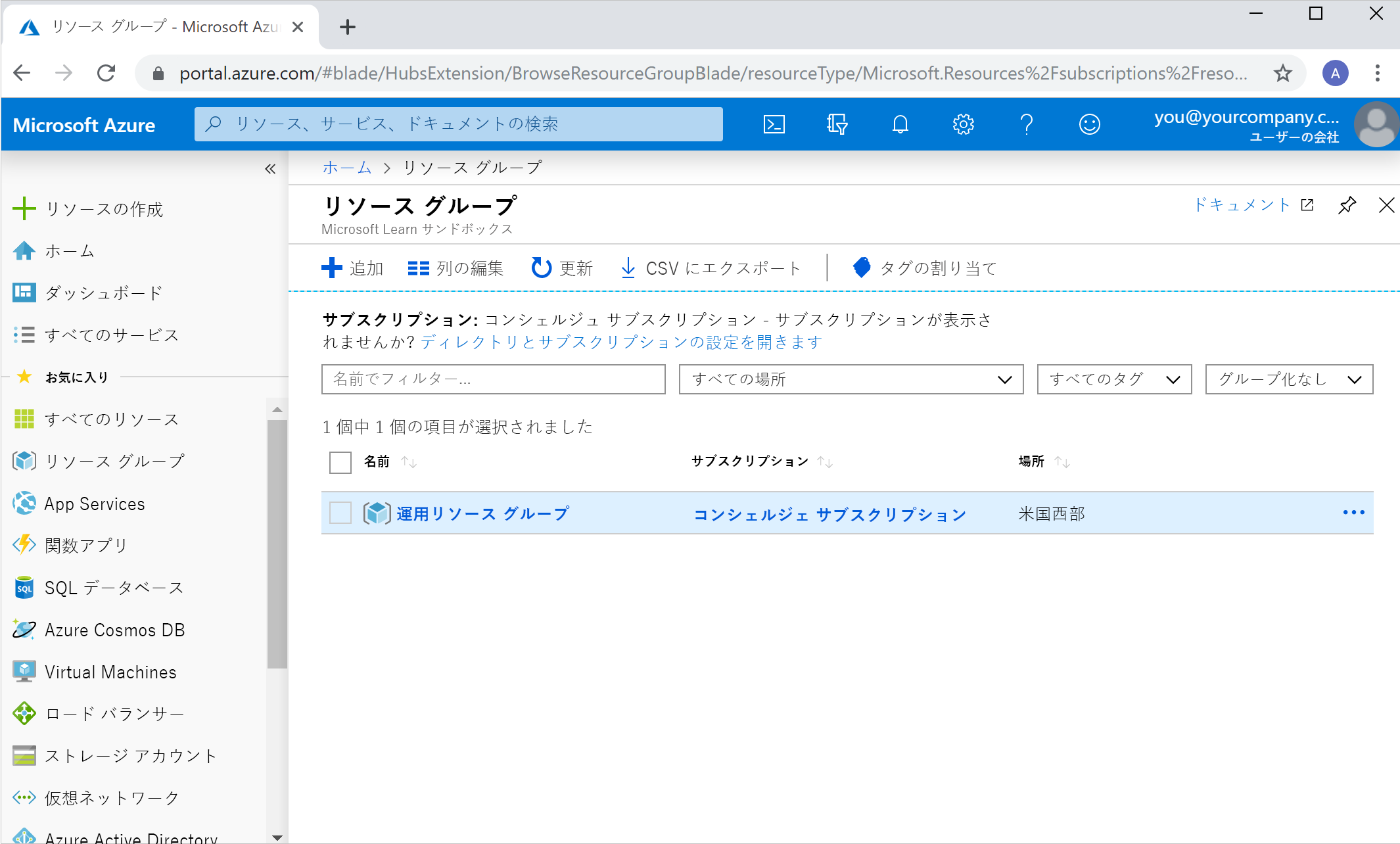The width and height of the screenshot is (1400, 844).
Task: Click CSV にエクスポート
Action: tap(710, 268)
